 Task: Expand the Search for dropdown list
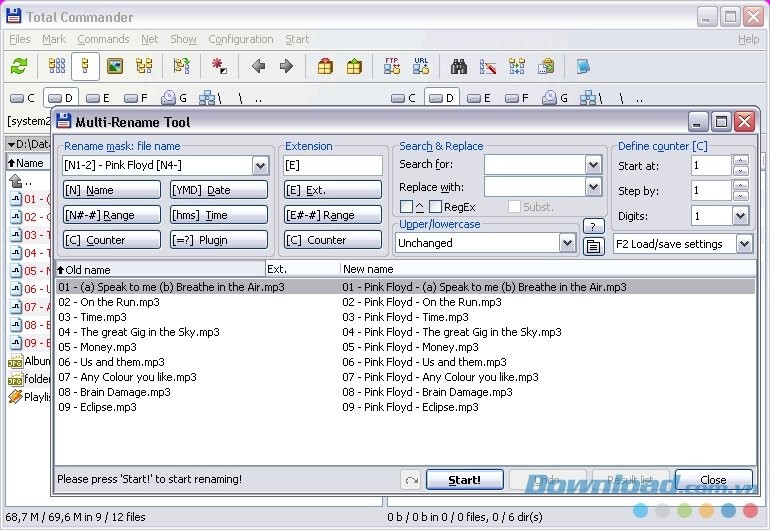[593, 164]
